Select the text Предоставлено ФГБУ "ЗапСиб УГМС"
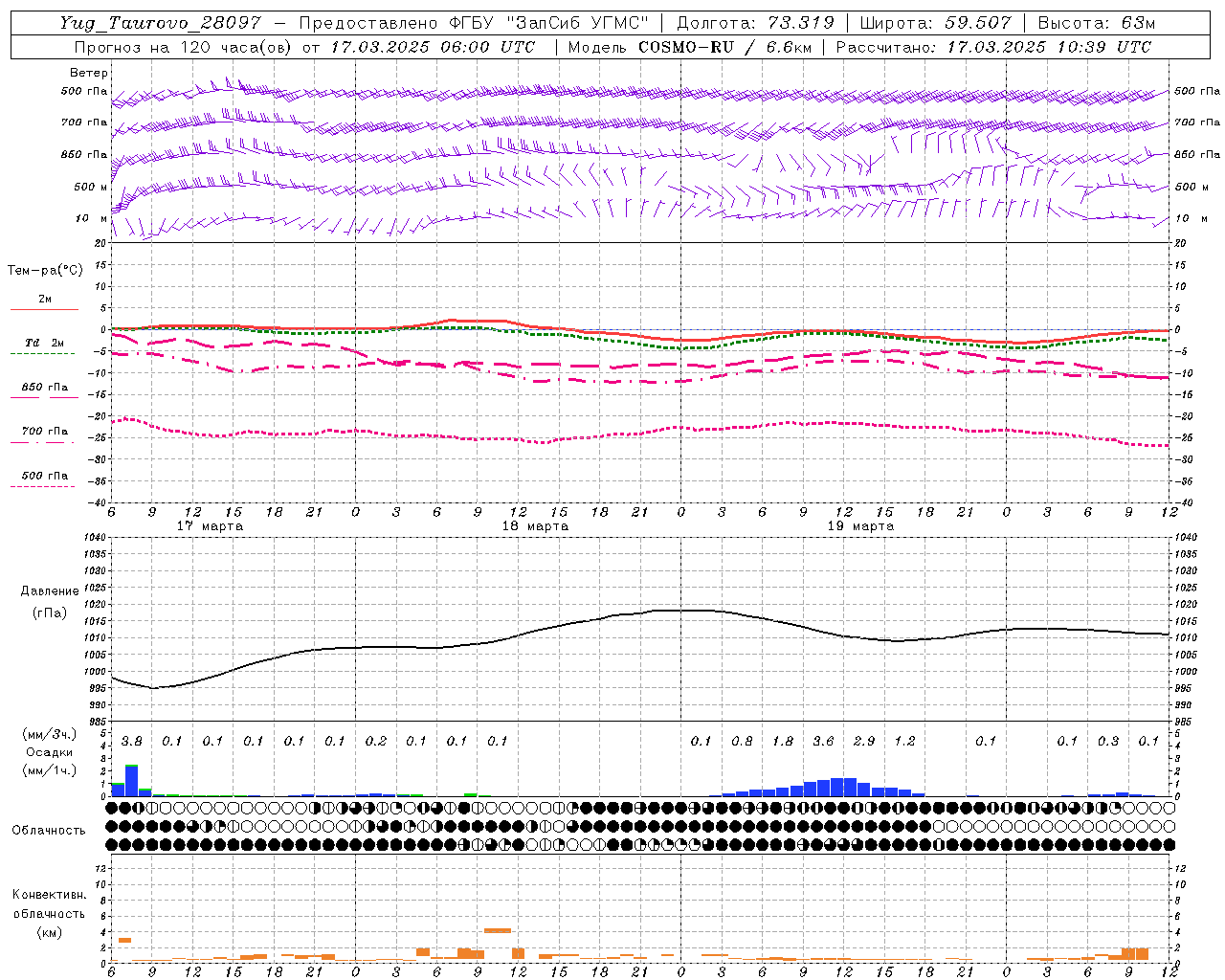The height and width of the screenshot is (980, 1225). 475,23
